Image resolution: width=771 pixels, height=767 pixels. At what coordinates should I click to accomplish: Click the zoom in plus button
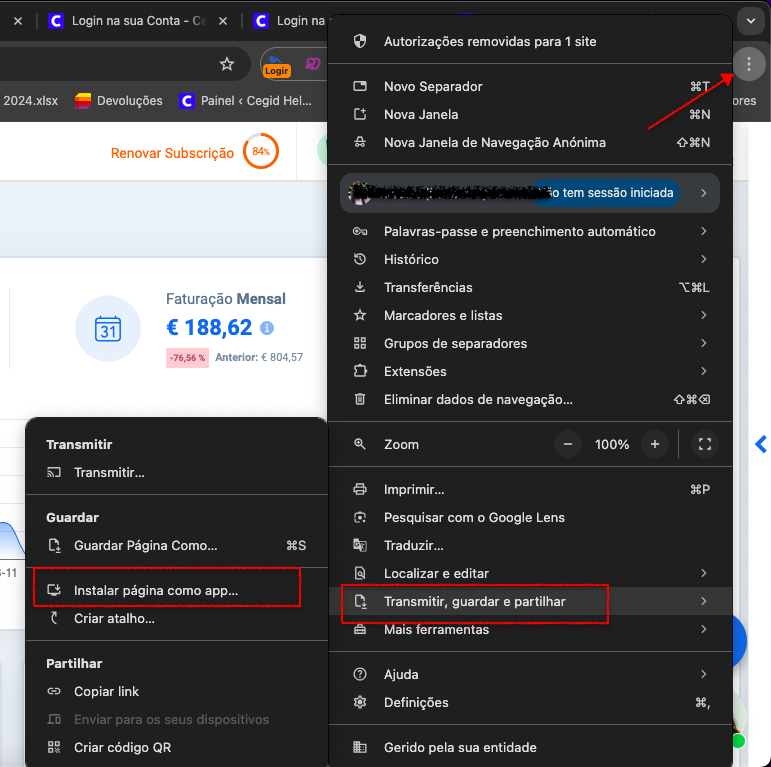(655, 444)
